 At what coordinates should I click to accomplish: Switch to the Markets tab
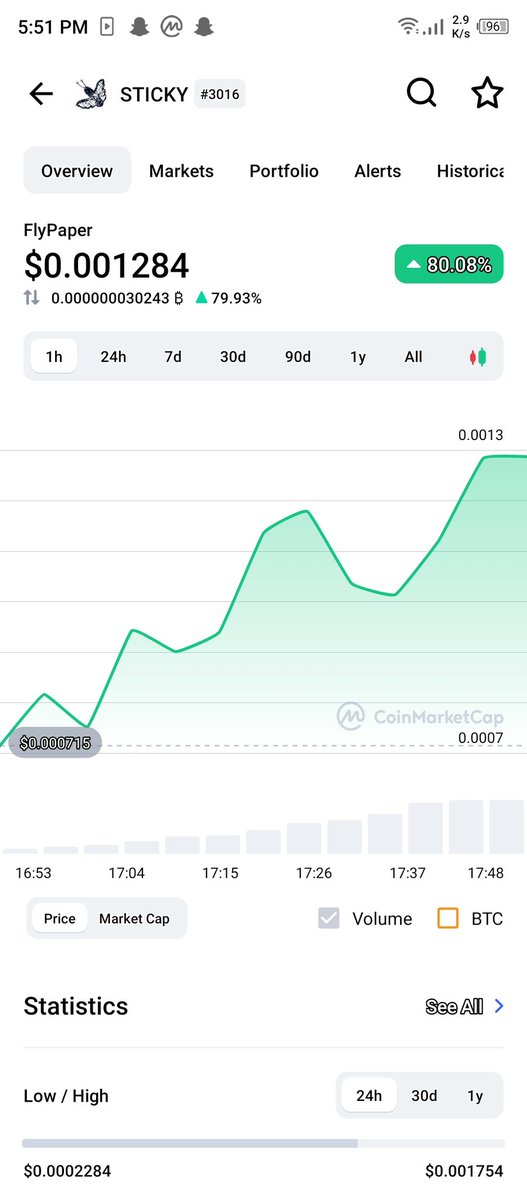coord(181,171)
